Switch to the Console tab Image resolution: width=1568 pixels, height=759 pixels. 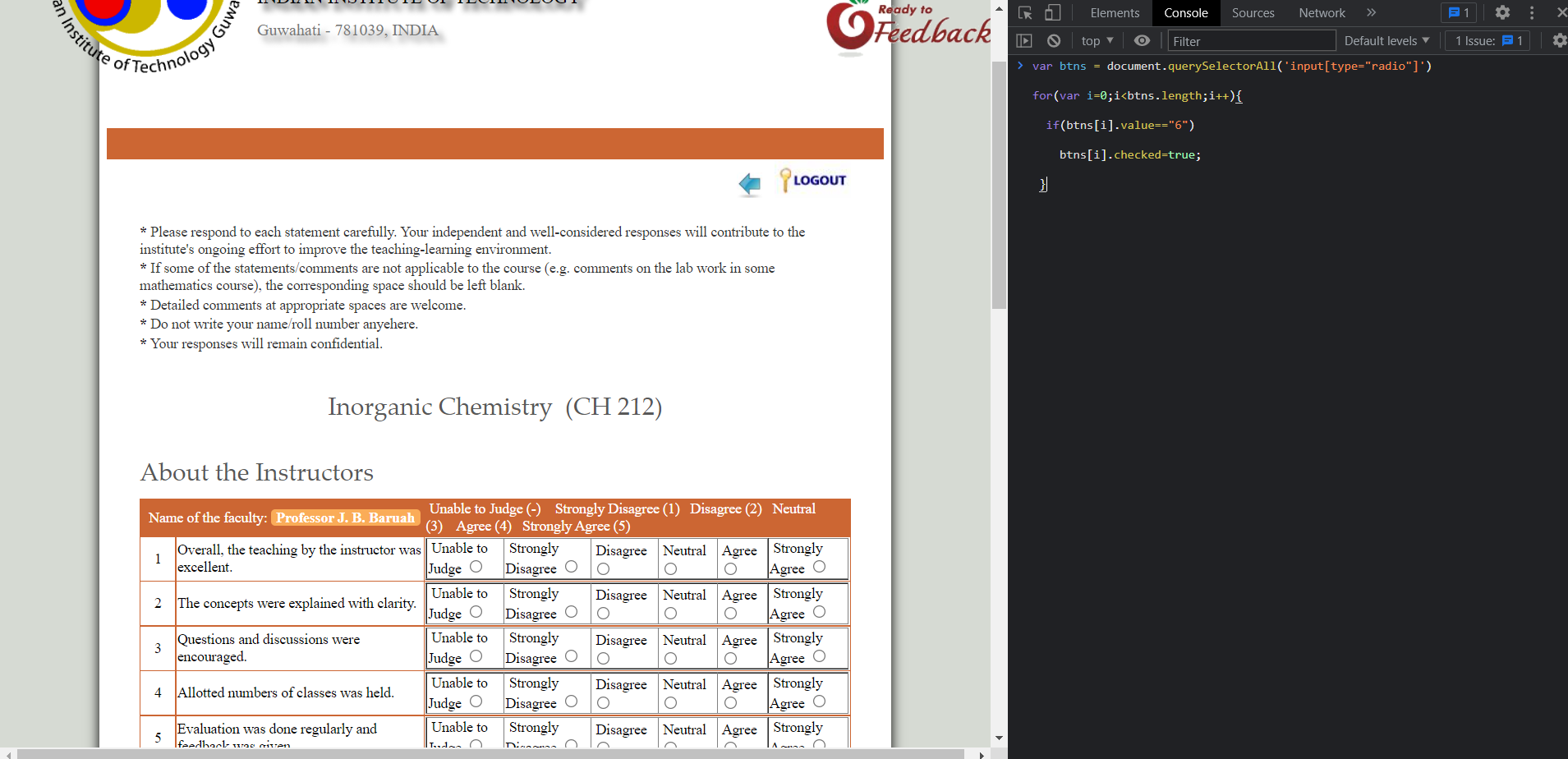(x=1186, y=12)
